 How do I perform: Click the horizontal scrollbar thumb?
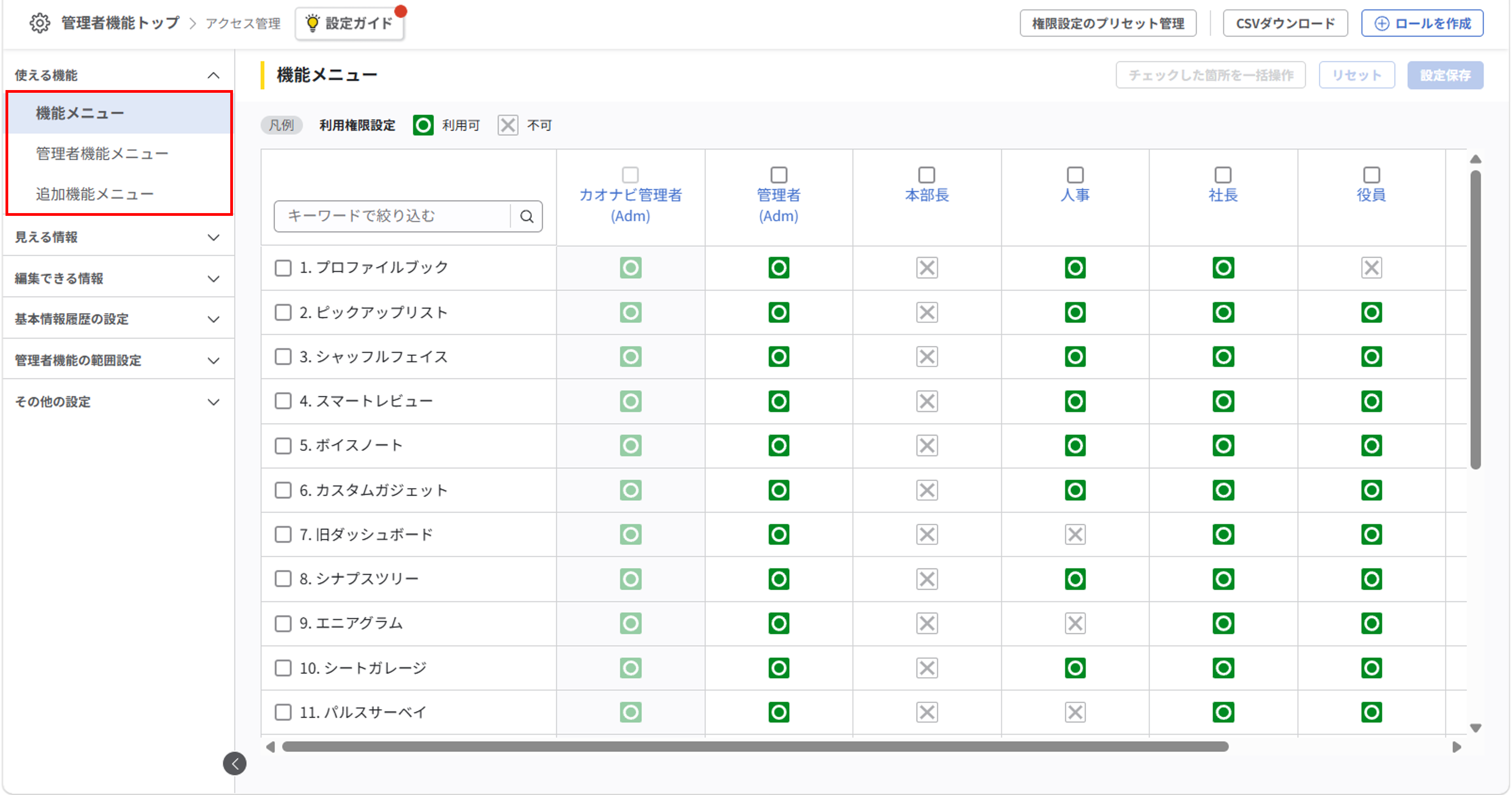coord(755,747)
